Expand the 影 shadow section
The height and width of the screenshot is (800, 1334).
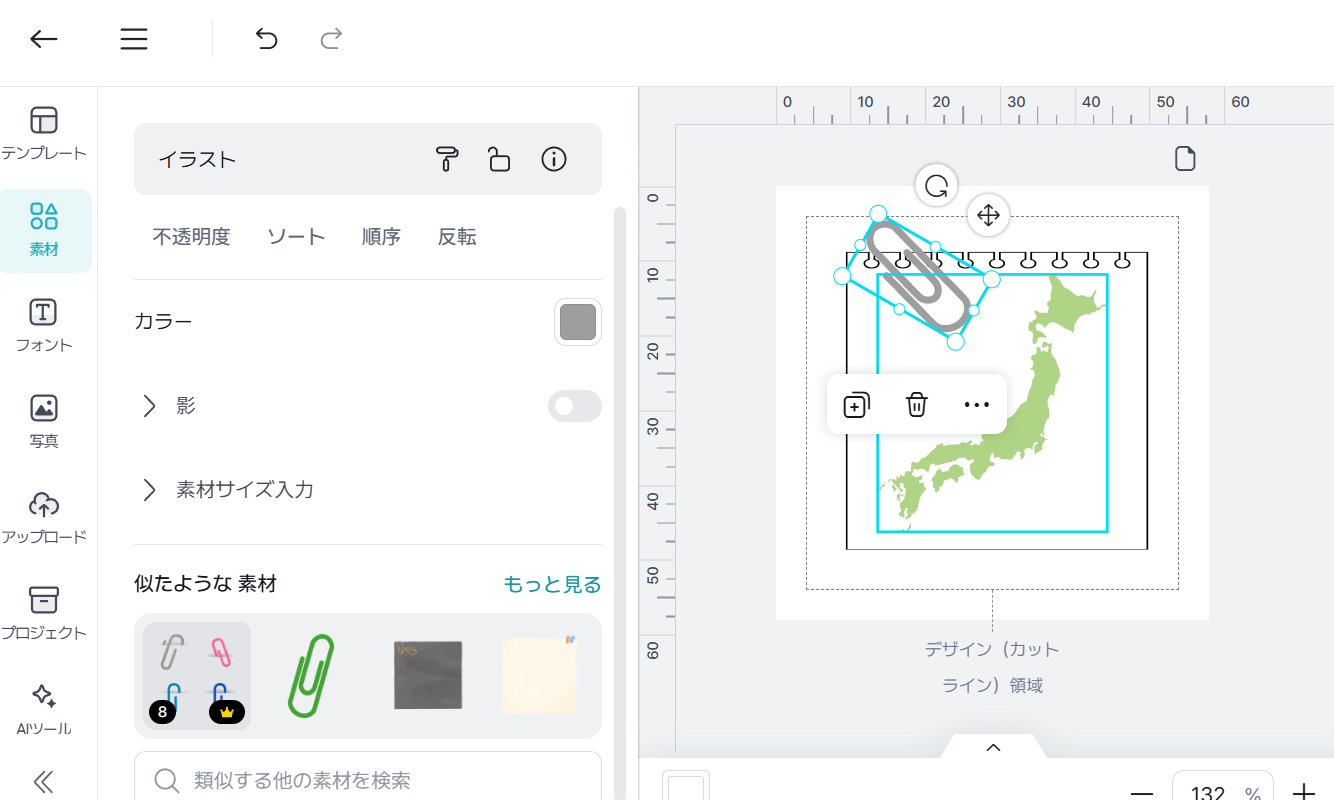pyautogui.click(x=150, y=406)
